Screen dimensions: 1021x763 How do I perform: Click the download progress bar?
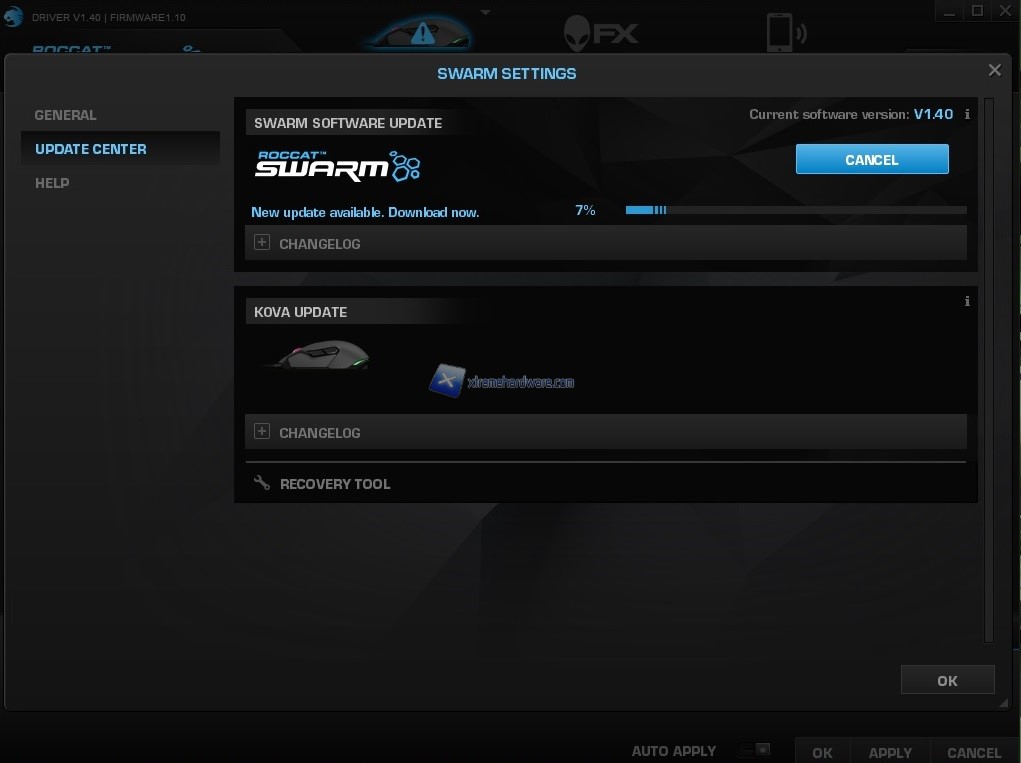coord(795,210)
